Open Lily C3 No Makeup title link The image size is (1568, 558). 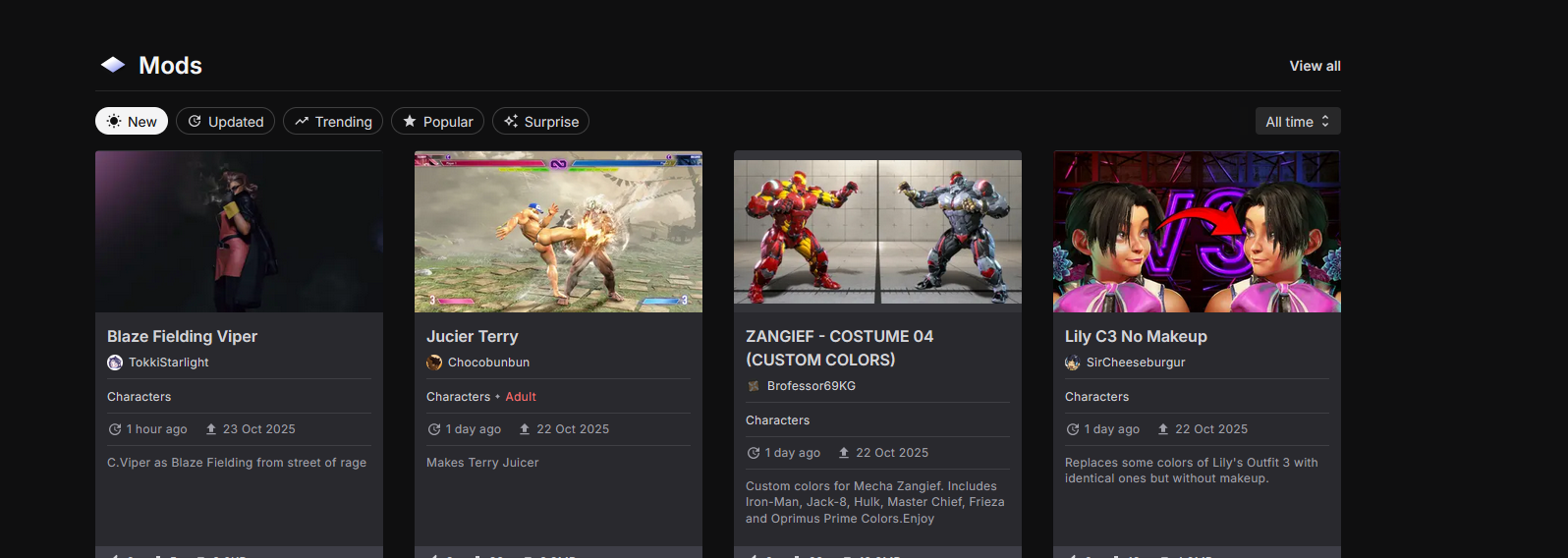1136,336
